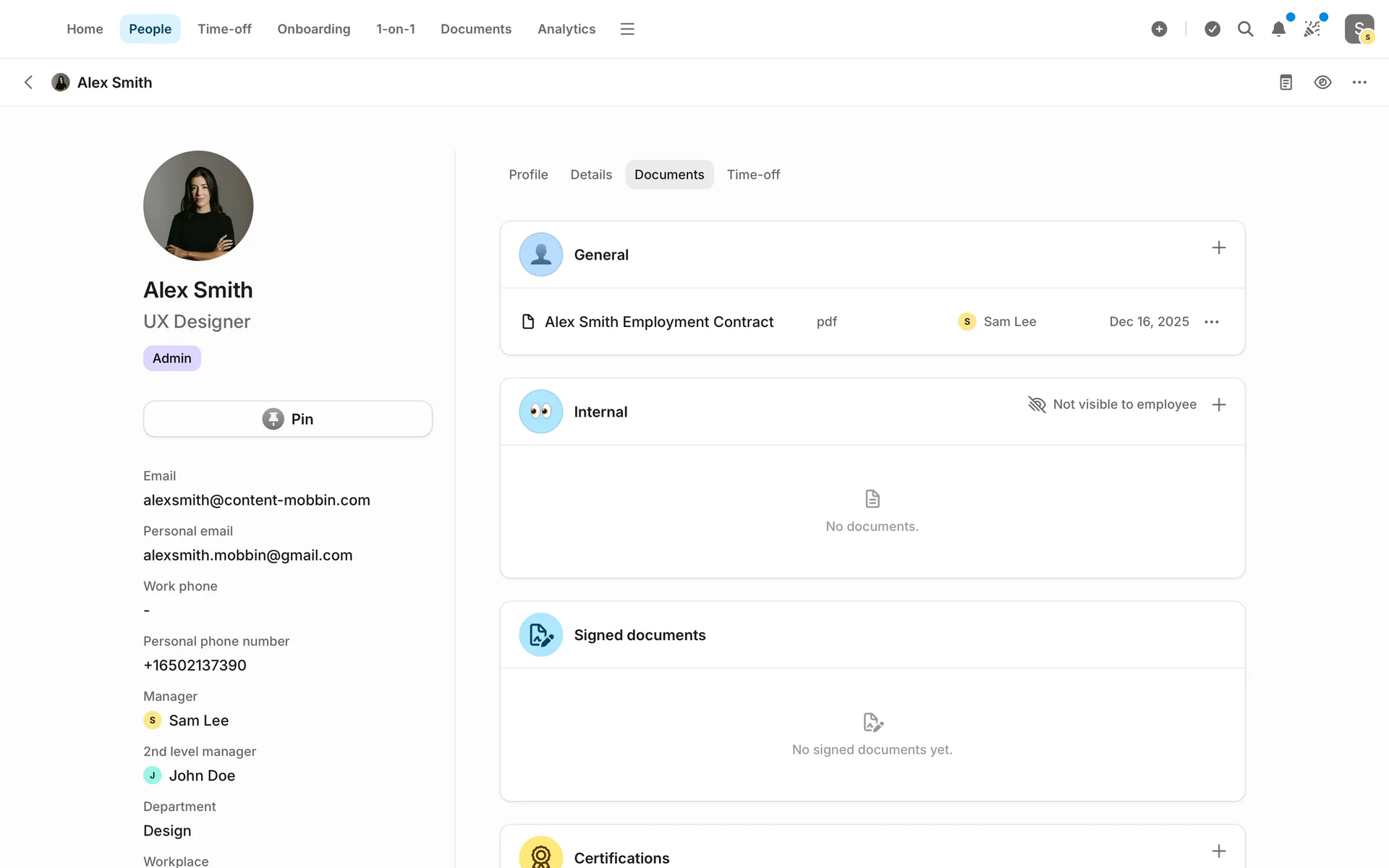Open the notes page icon near eye

[x=1286, y=82]
